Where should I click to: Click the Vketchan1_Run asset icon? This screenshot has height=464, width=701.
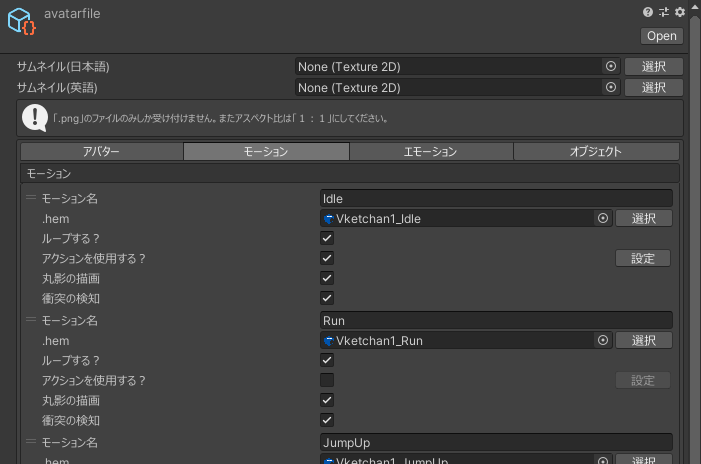pyautogui.click(x=329, y=341)
